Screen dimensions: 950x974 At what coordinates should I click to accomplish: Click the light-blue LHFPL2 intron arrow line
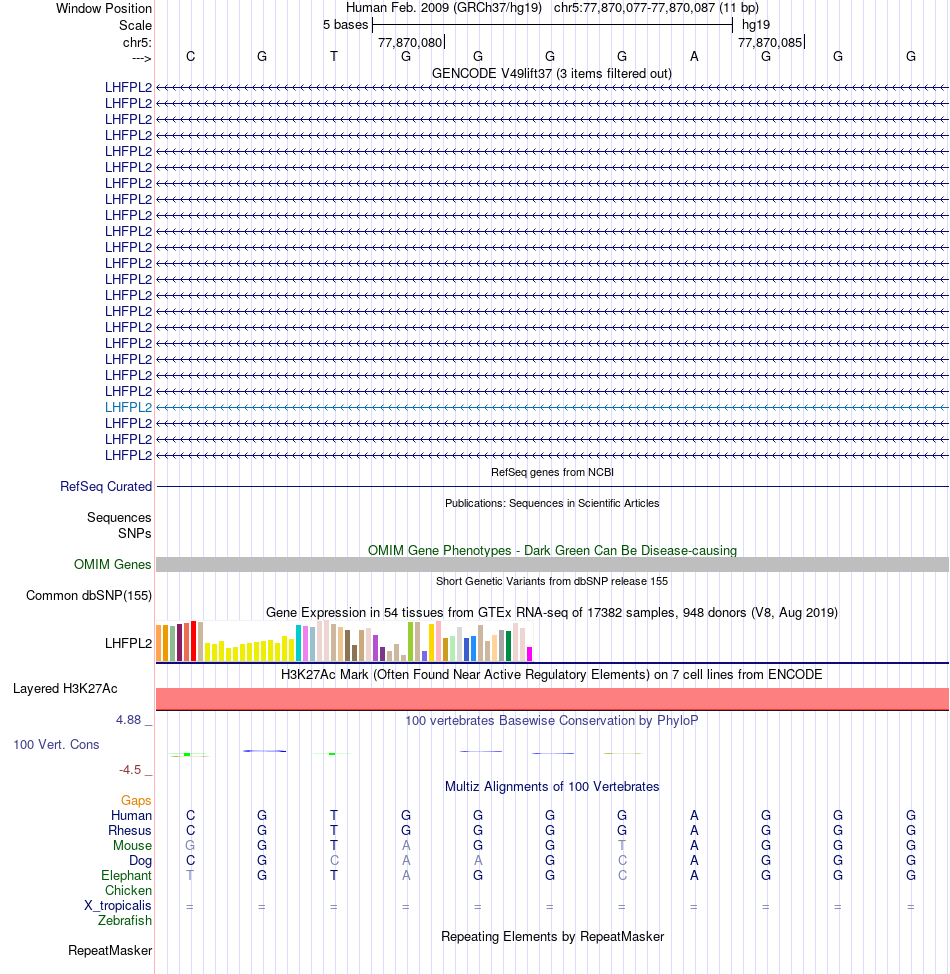tap(552, 407)
